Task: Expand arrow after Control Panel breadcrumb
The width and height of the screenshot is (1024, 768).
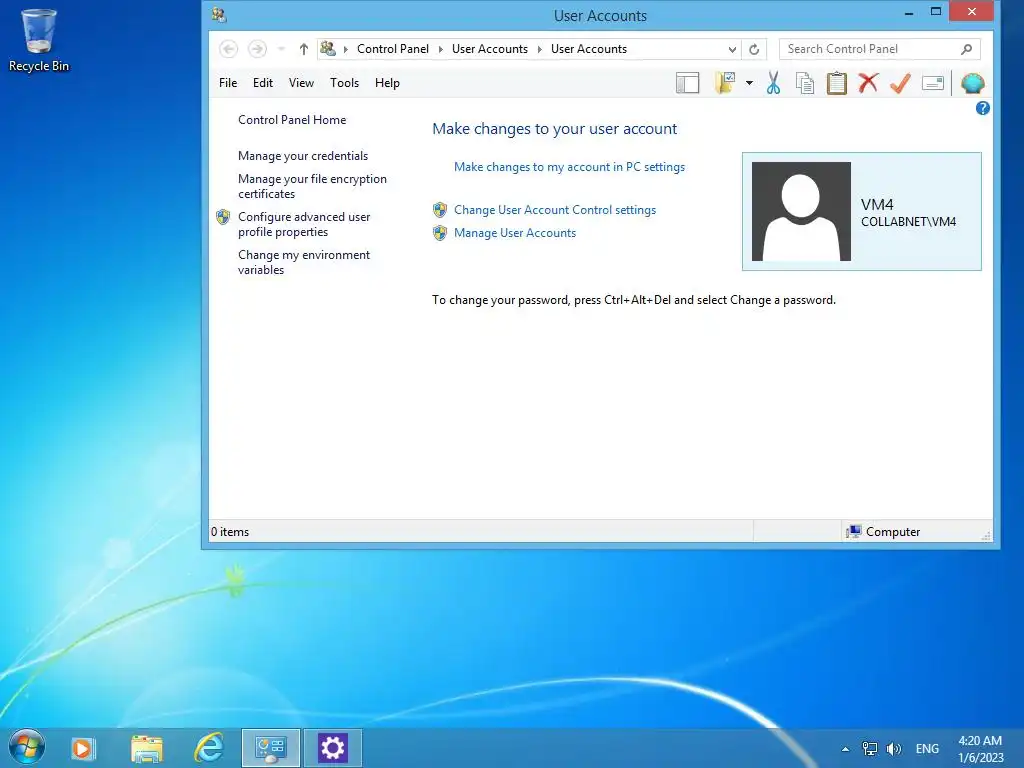Action: [x=441, y=49]
